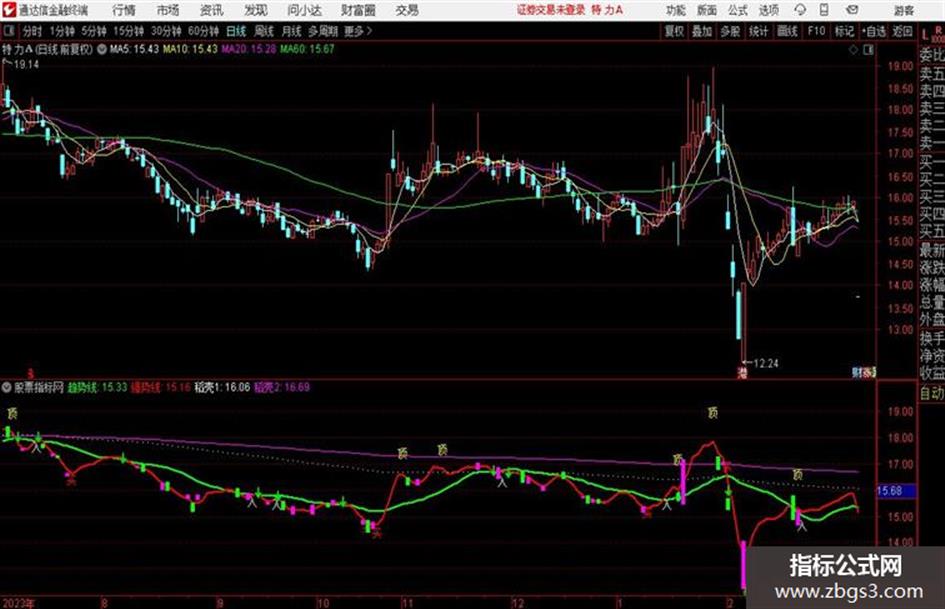Click the 游客 user label
Screen dimensions: 945x609
pyautogui.click(x=903, y=10)
